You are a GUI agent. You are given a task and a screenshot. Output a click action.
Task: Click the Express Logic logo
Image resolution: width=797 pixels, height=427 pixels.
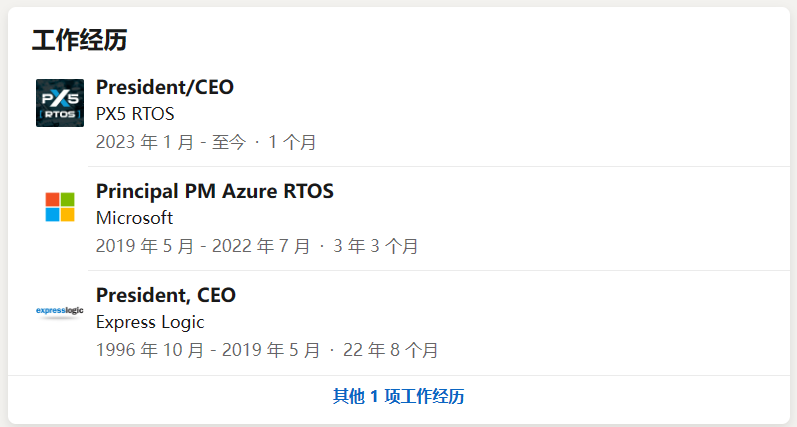tap(60, 311)
